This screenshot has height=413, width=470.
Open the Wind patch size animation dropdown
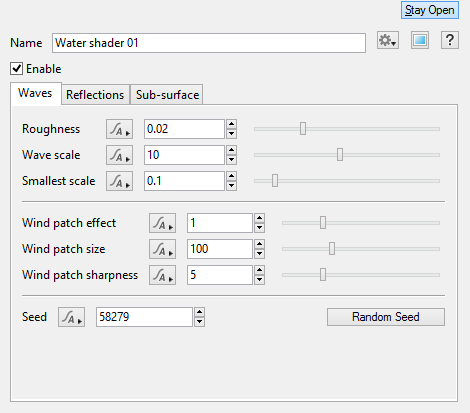point(162,249)
